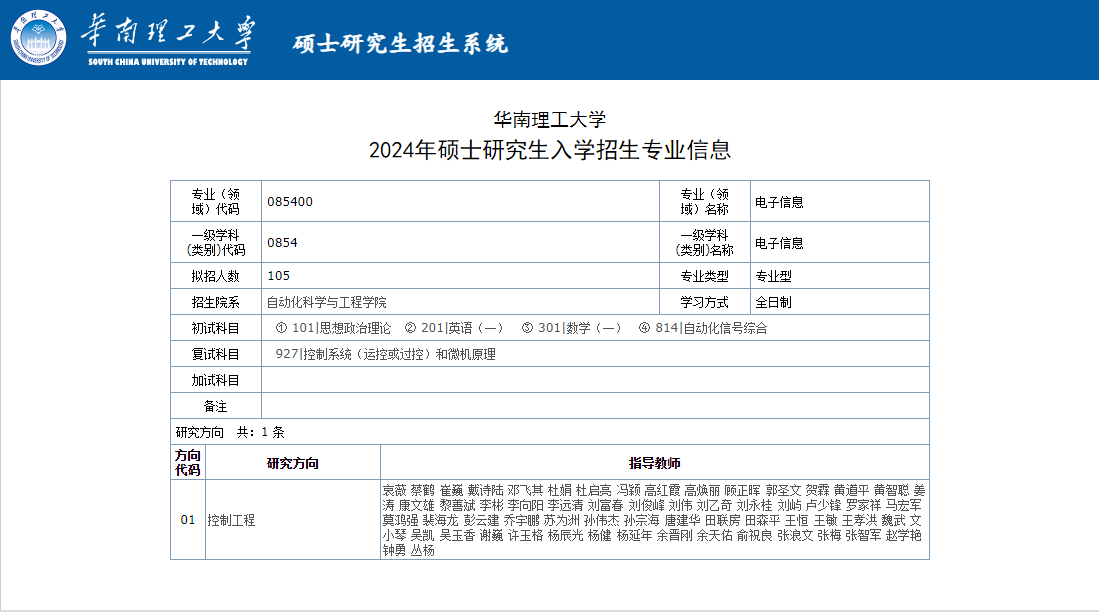
Task: Select the 专业型 value
Action: (773, 276)
